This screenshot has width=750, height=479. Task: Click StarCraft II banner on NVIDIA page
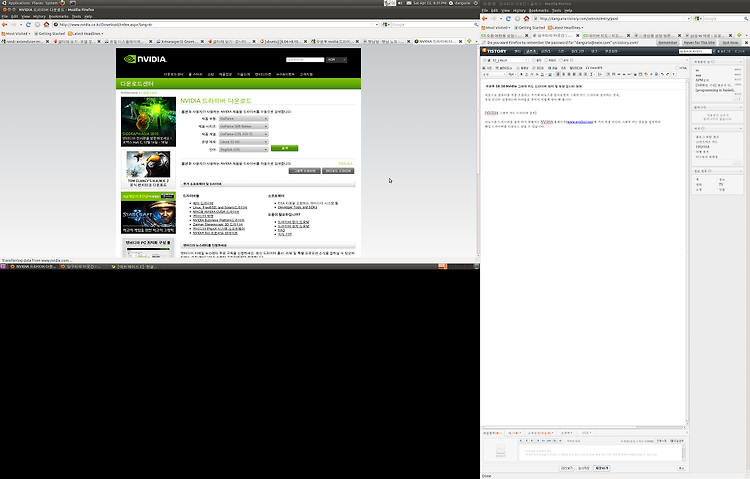coord(148,213)
